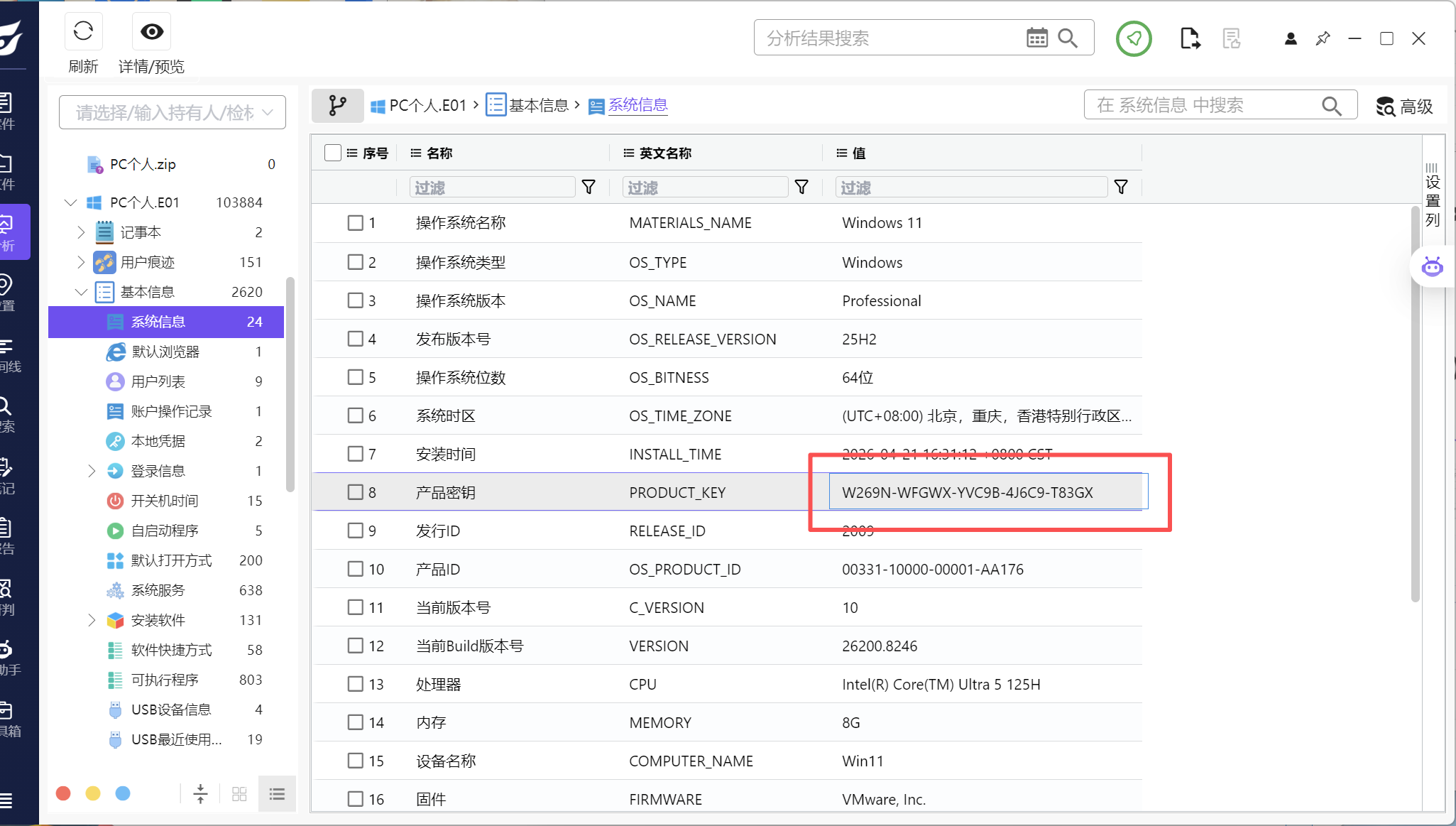
Task: Click the magnifier in the analysis results search
Action: 1068,38
